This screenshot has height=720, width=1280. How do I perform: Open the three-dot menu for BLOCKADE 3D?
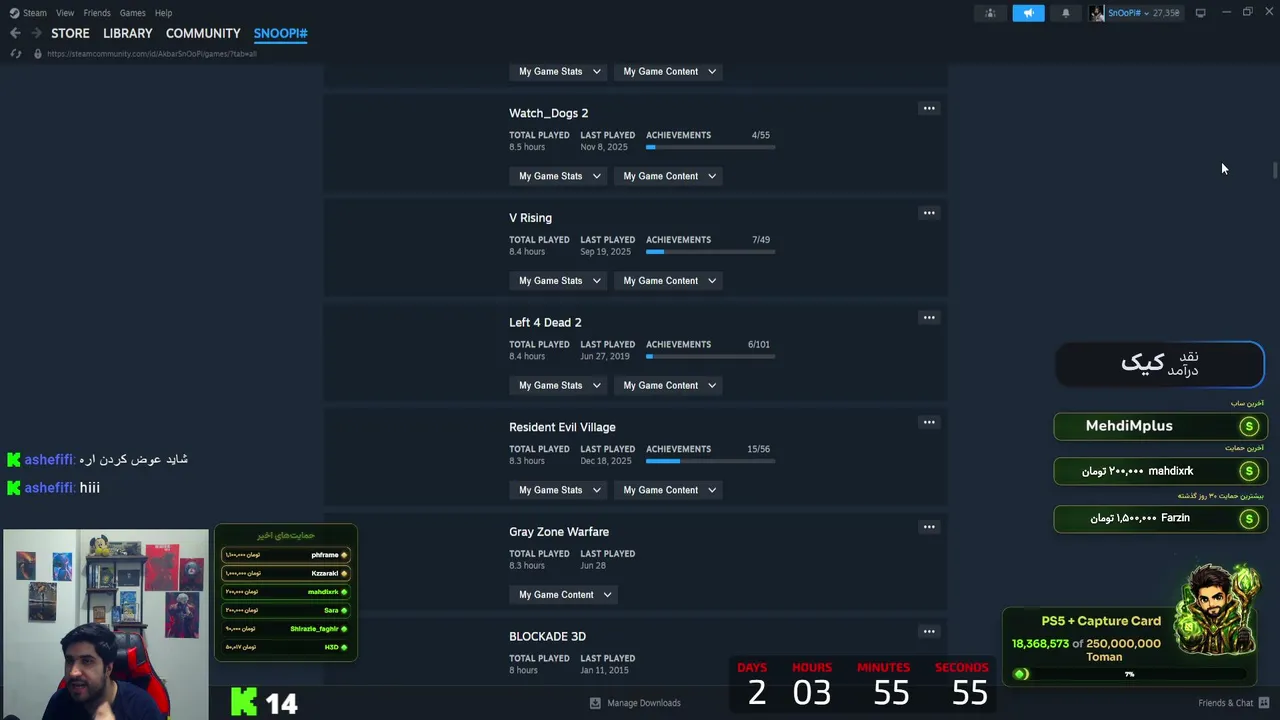[x=929, y=632]
